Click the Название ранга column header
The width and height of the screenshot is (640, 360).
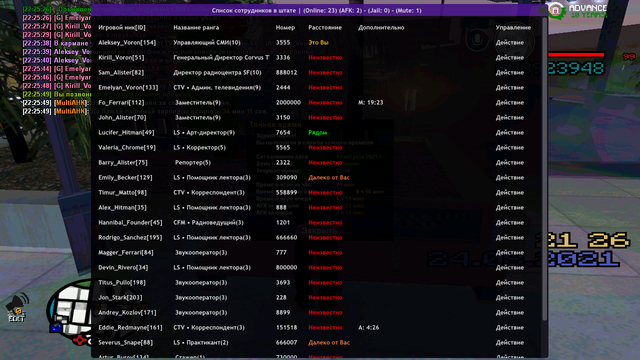(196, 28)
